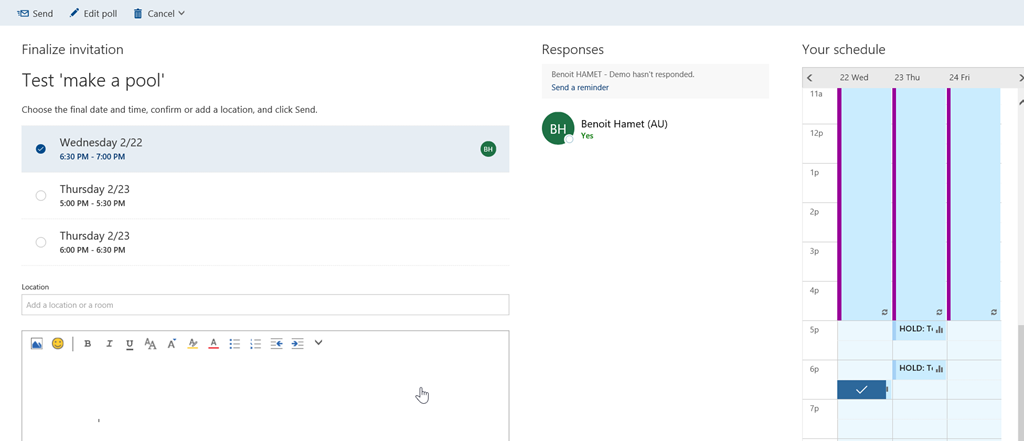The image size is (1024, 441).
Task: Open the emoji picker
Action: (58, 344)
